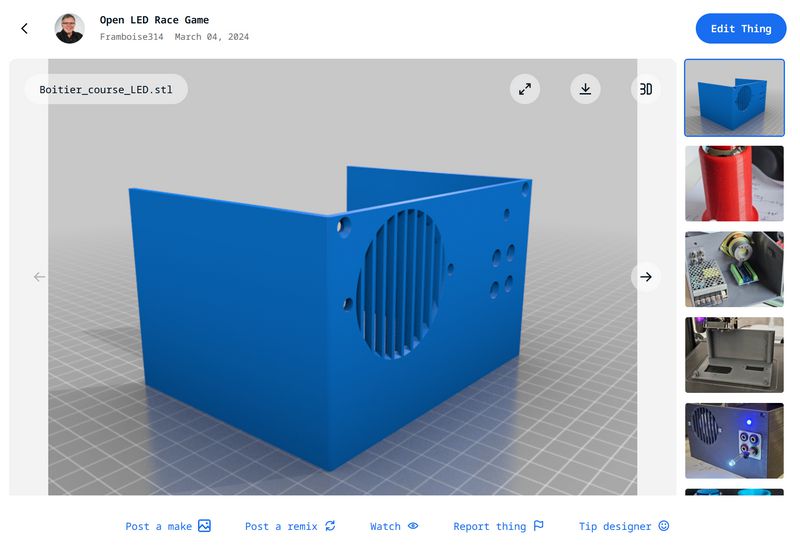
Task: Click the eye icon to watch this thing
Action: click(413, 526)
